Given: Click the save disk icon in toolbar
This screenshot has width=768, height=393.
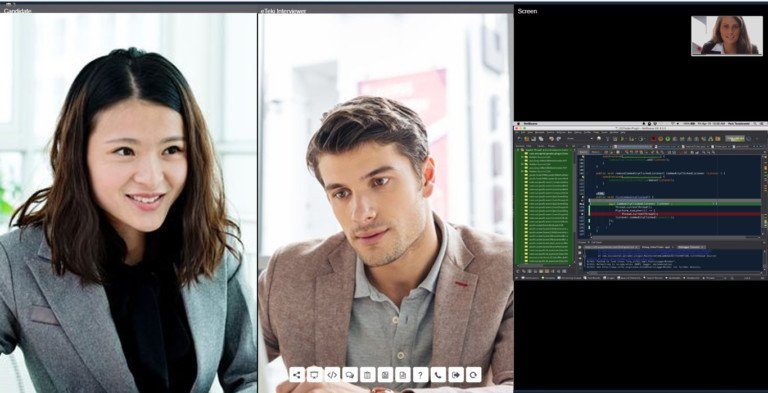Looking at the screenshot, I should [x=385, y=375].
